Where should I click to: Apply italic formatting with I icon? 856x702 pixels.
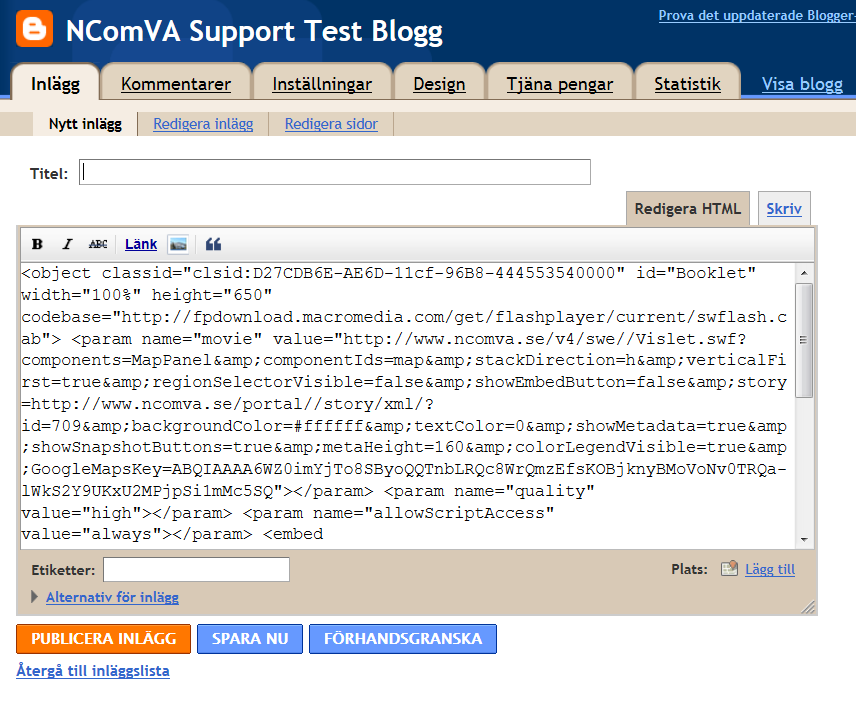click(x=67, y=244)
